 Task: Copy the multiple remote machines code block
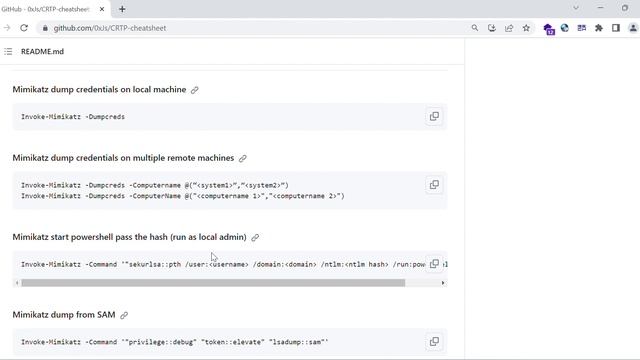tap(434, 184)
